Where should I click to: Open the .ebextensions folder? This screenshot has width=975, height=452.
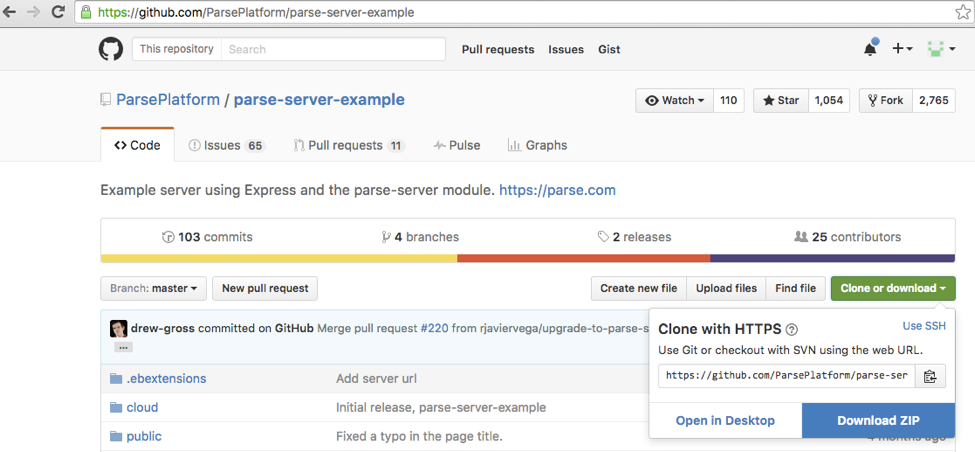pyautogui.click(x=166, y=379)
